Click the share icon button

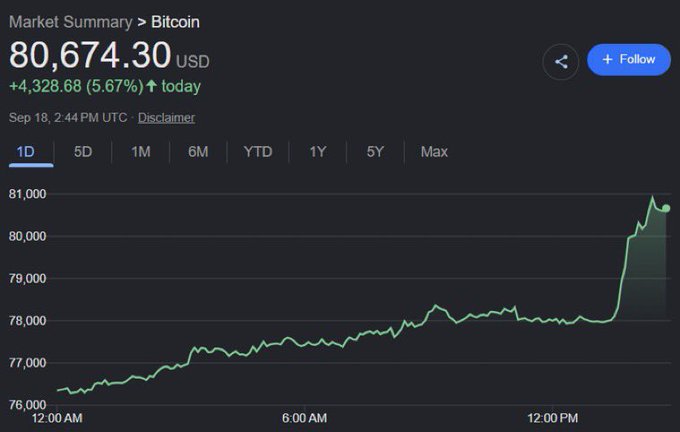(x=561, y=62)
